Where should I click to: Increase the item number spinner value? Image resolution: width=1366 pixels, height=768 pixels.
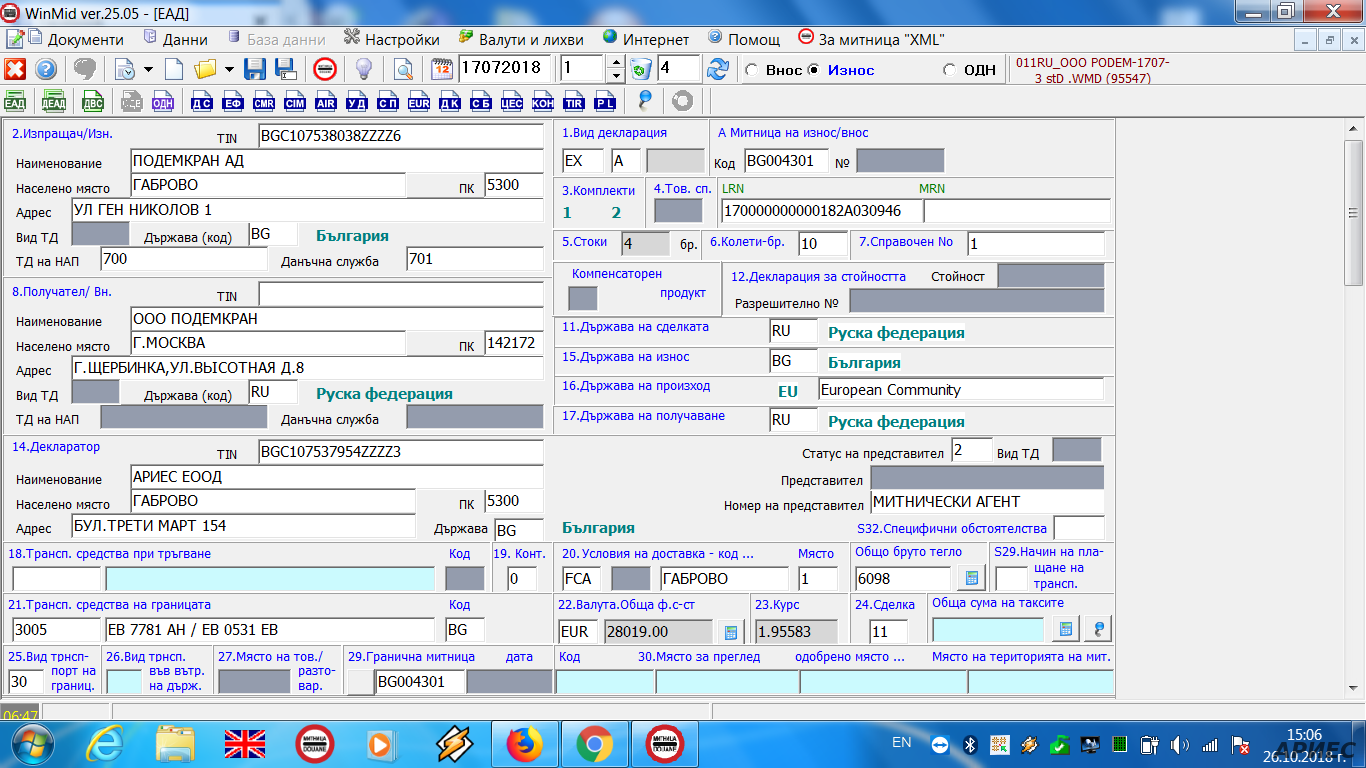616,63
